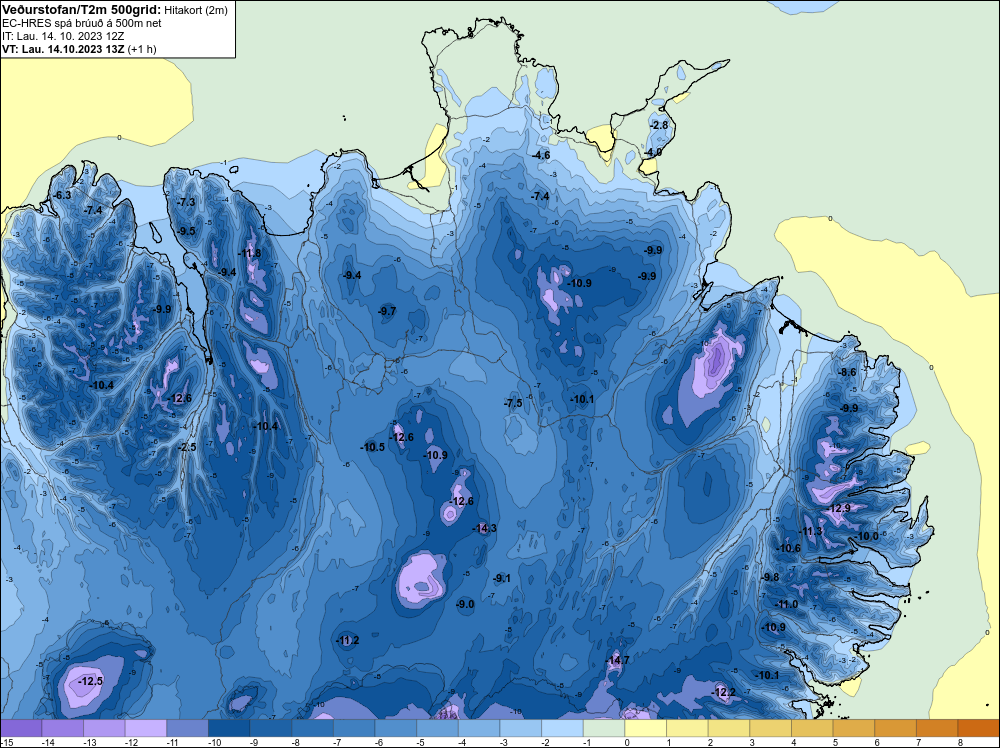Click the -10.5 temperature label
1000x748 pixels.
tap(372, 447)
